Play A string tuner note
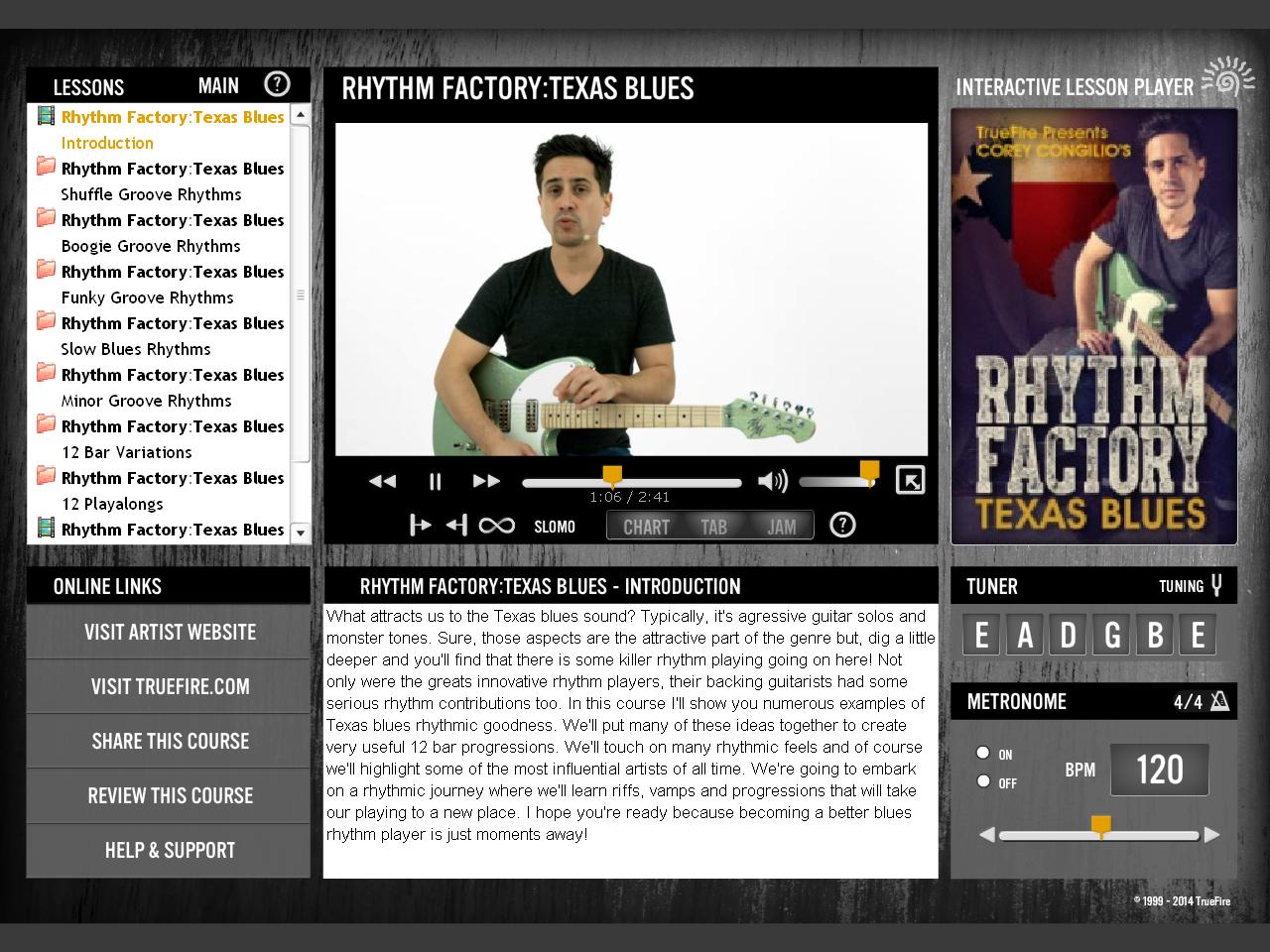Screen dimensions: 1270x952 1025,635
